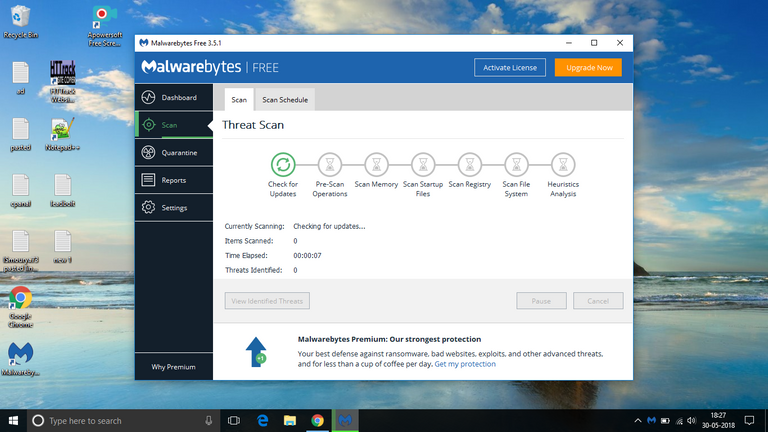Viewport: 768px width, 432px height.
Task: Click the Scan Registry hourglass icon
Action: point(470,165)
